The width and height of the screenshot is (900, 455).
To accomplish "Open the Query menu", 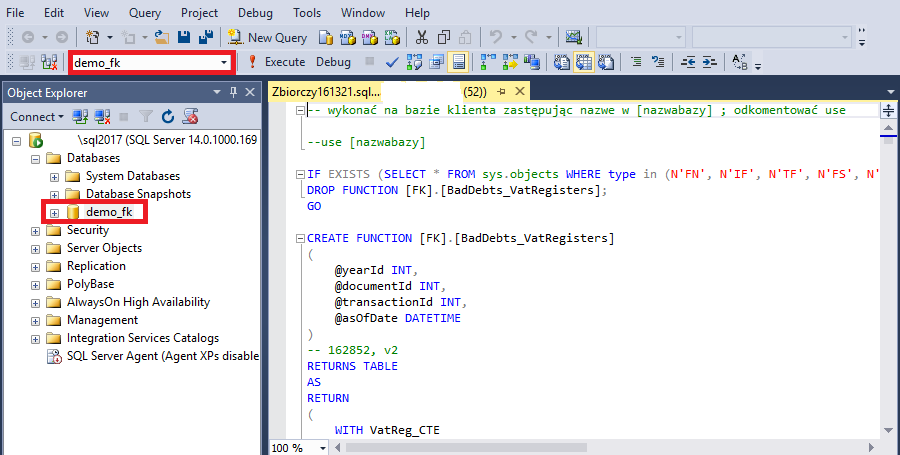I will pos(145,13).
